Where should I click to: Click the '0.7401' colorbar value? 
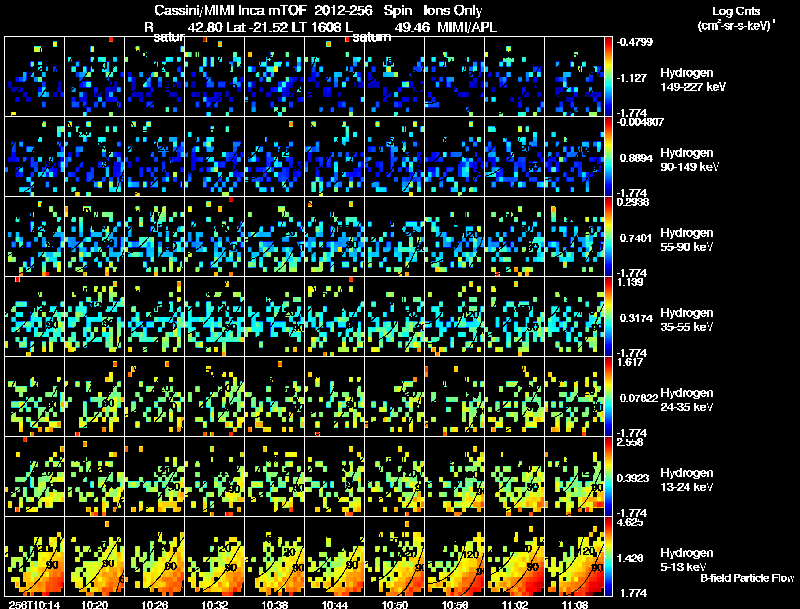click(636, 238)
